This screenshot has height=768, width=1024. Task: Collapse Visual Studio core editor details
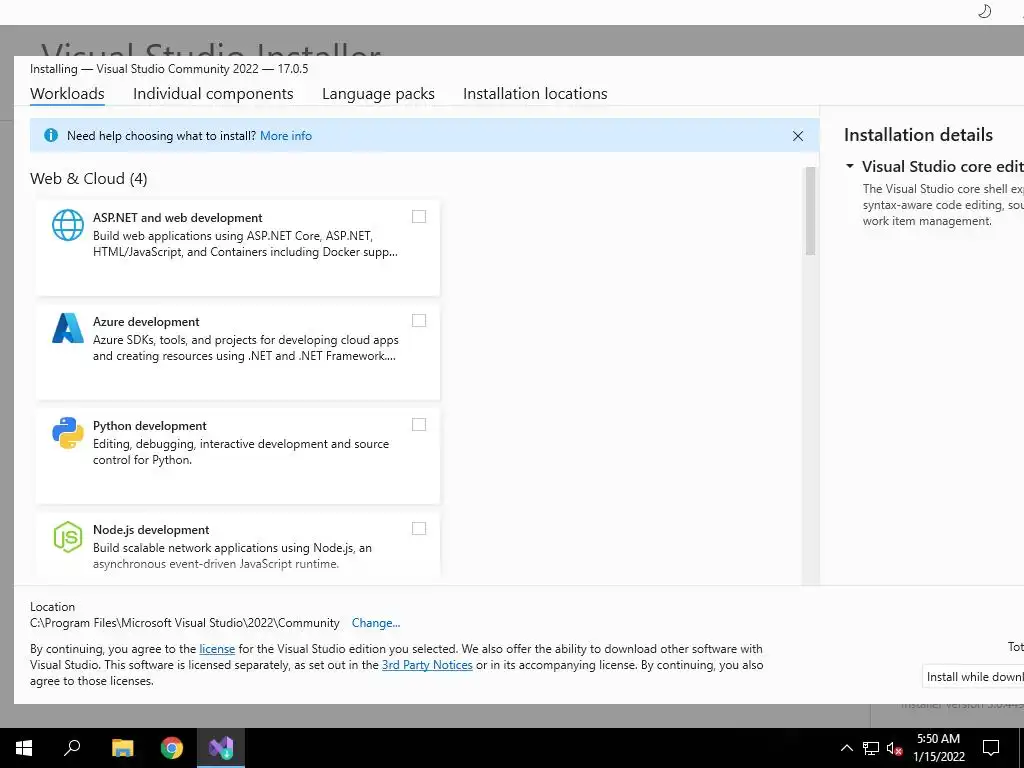point(850,166)
